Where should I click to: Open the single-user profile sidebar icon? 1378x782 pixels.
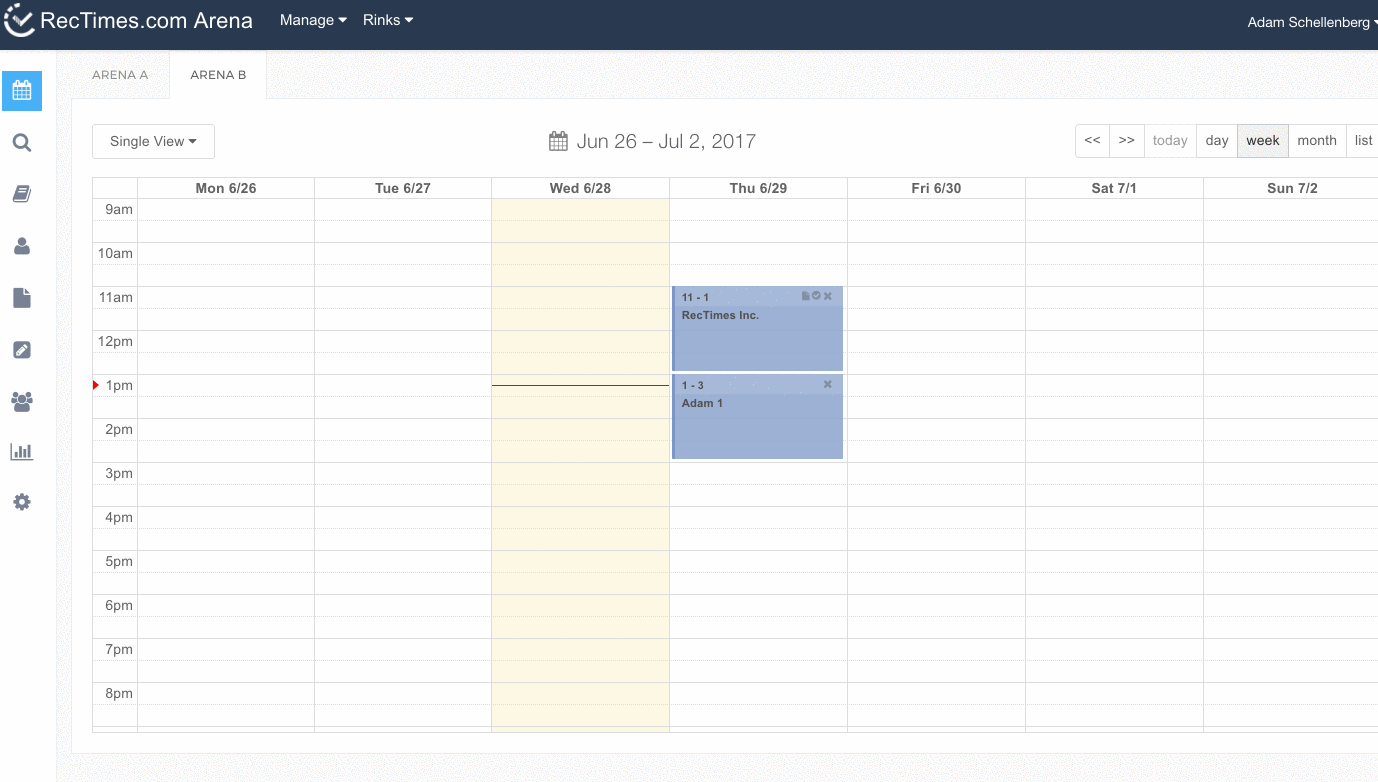point(22,246)
